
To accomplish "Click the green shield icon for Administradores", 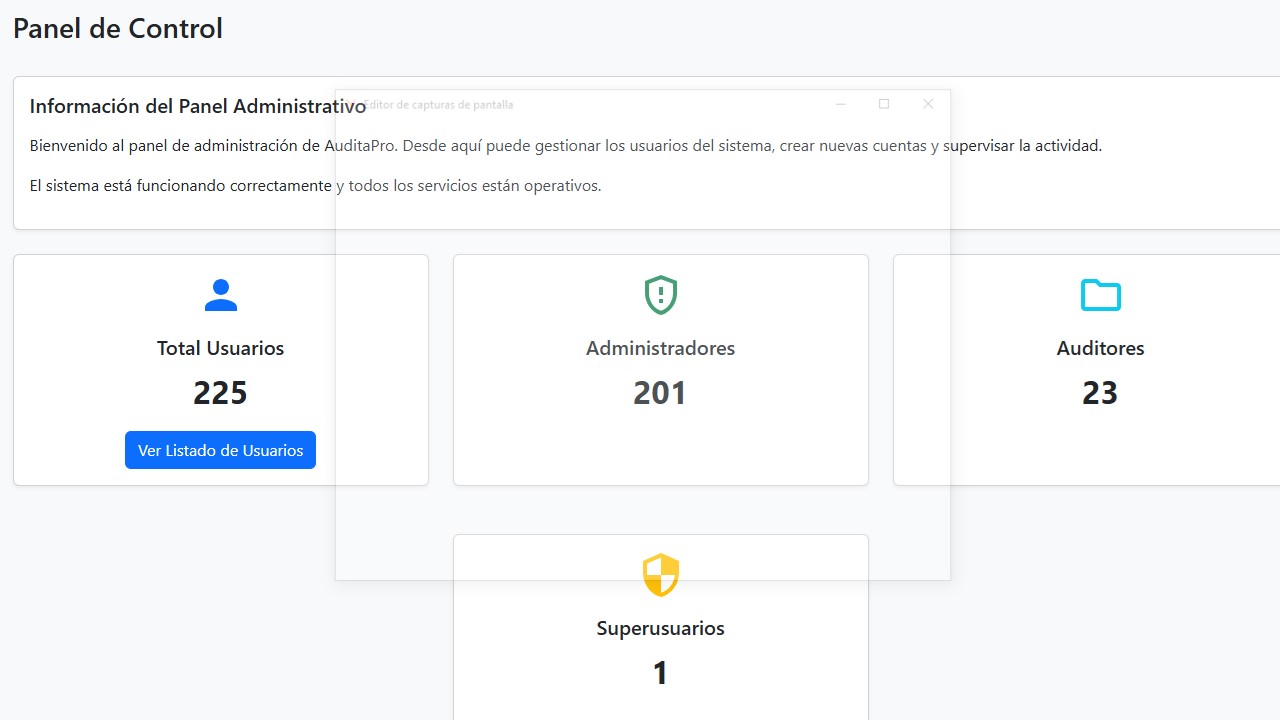I will 660,295.
